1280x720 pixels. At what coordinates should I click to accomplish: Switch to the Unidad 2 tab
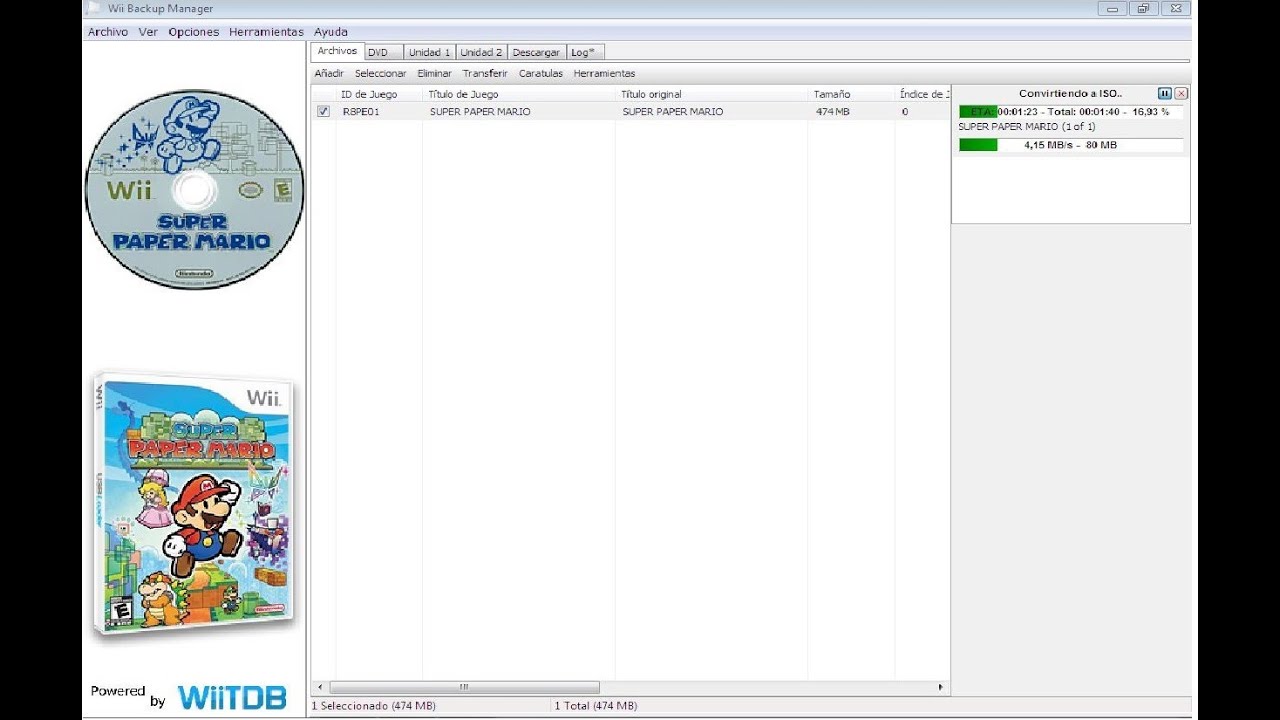481,52
